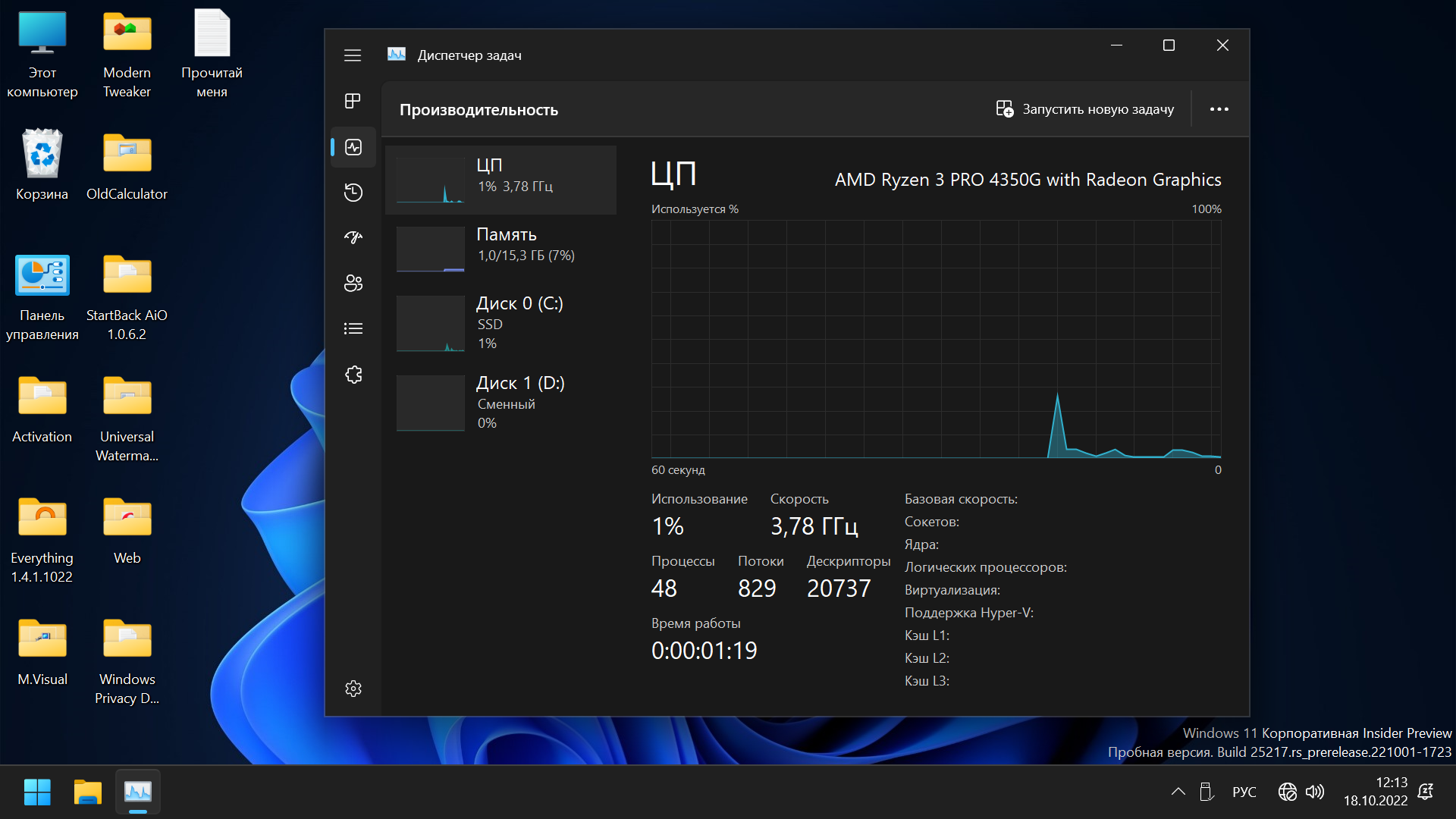Select the users panel icon

354,281
